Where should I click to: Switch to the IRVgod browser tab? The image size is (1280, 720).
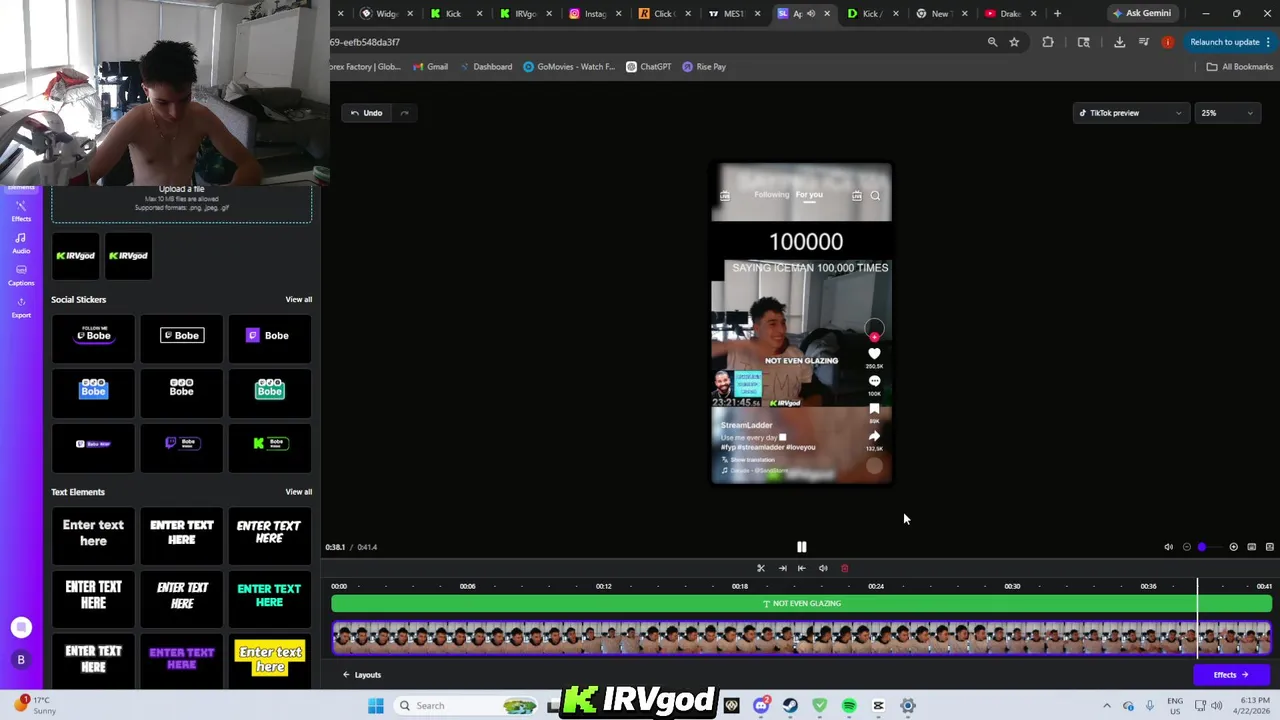click(x=525, y=14)
